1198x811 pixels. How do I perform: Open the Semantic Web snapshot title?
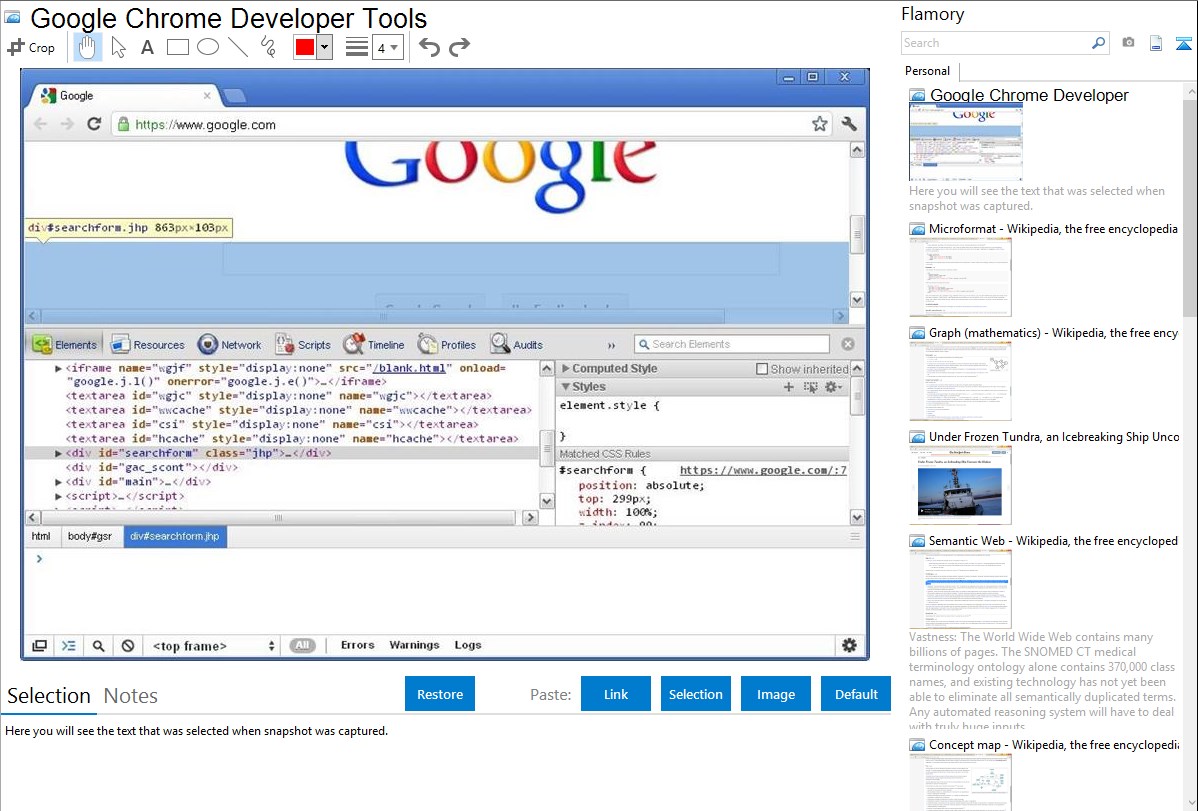(x=1053, y=540)
